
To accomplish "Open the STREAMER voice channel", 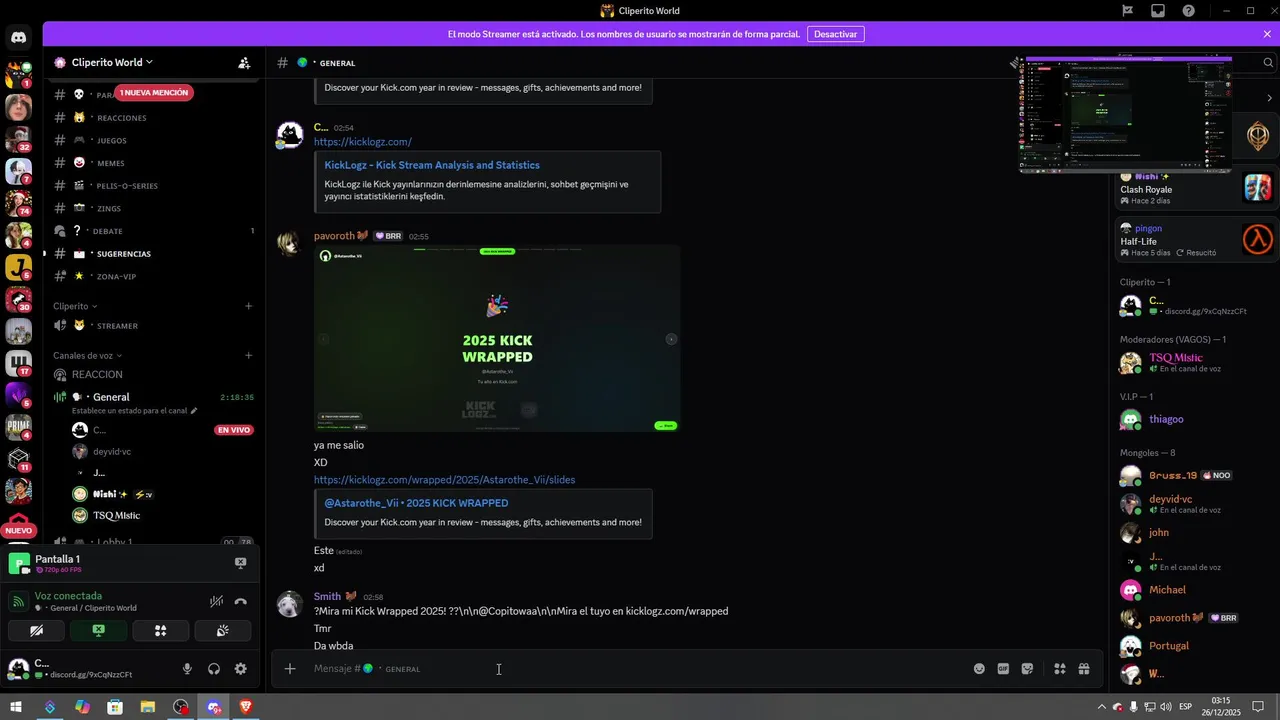I will coord(152,326).
